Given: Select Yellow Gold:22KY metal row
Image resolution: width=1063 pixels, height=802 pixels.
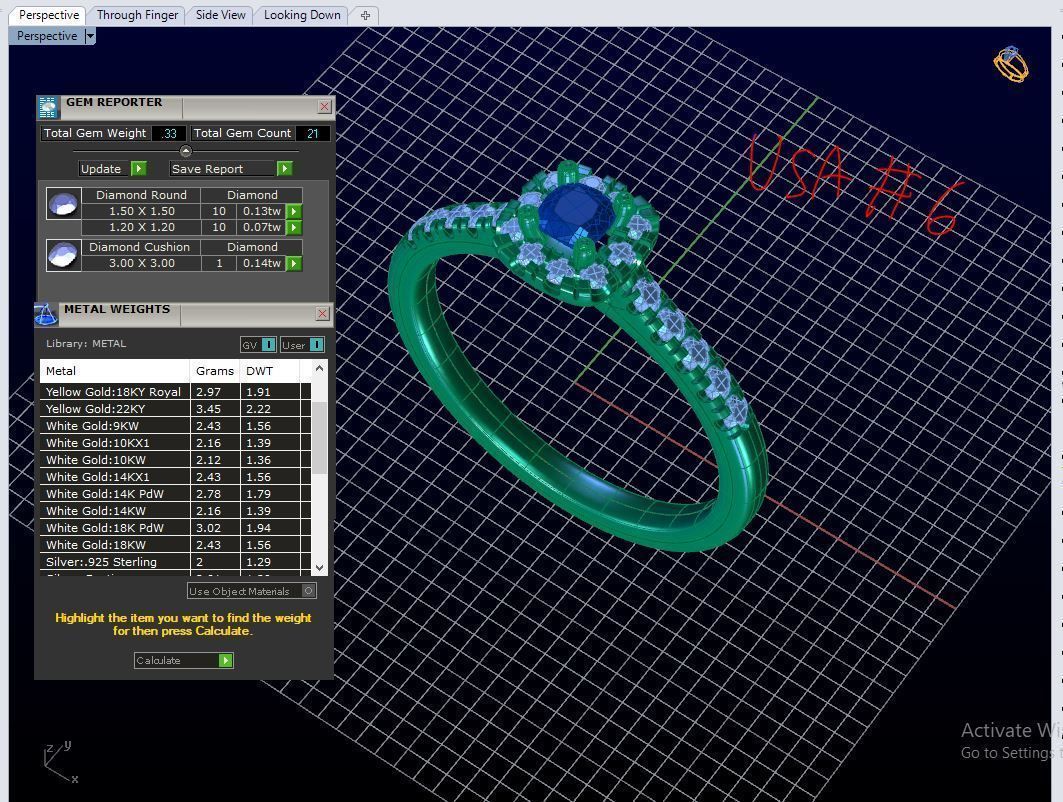Looking at the screenshot, I should point(175,409).
